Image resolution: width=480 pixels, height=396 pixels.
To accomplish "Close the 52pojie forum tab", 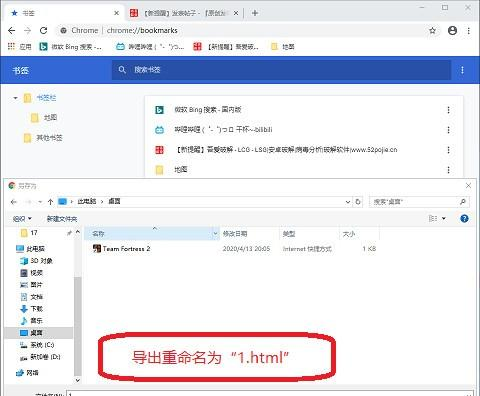I will (x=236, y=13).
